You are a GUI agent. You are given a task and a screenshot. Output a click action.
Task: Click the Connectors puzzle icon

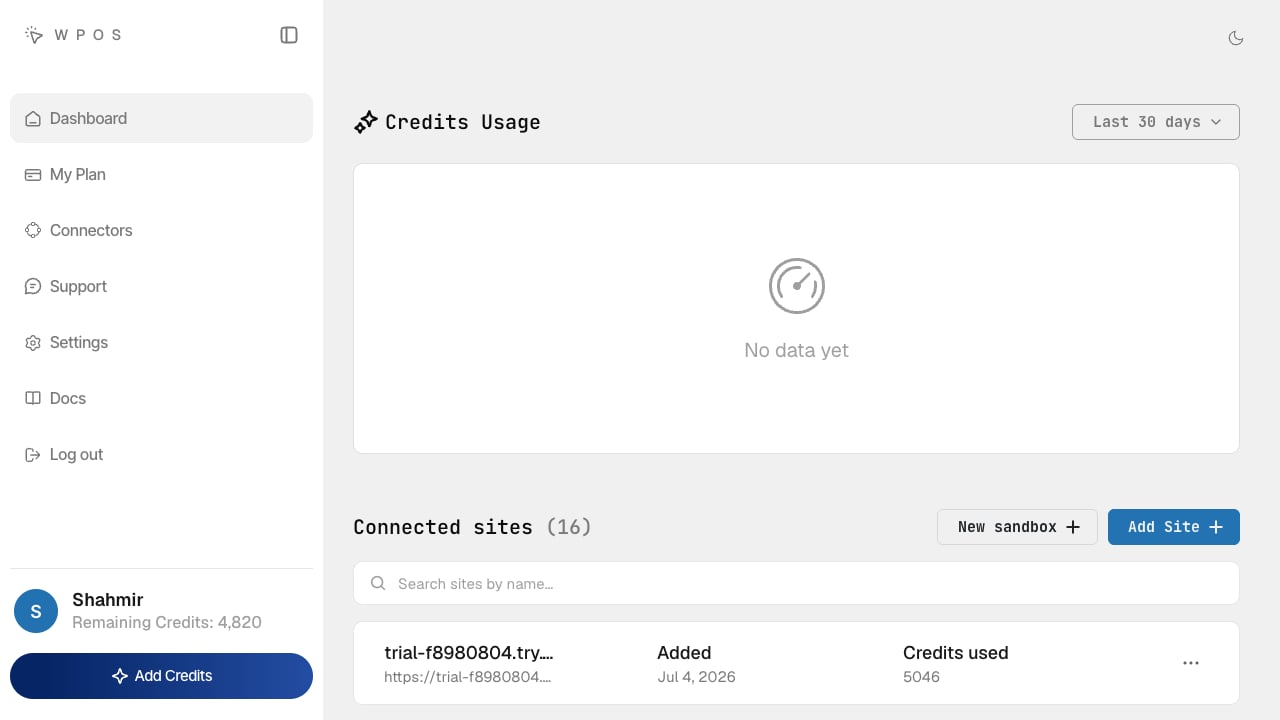tap(32, 230)
